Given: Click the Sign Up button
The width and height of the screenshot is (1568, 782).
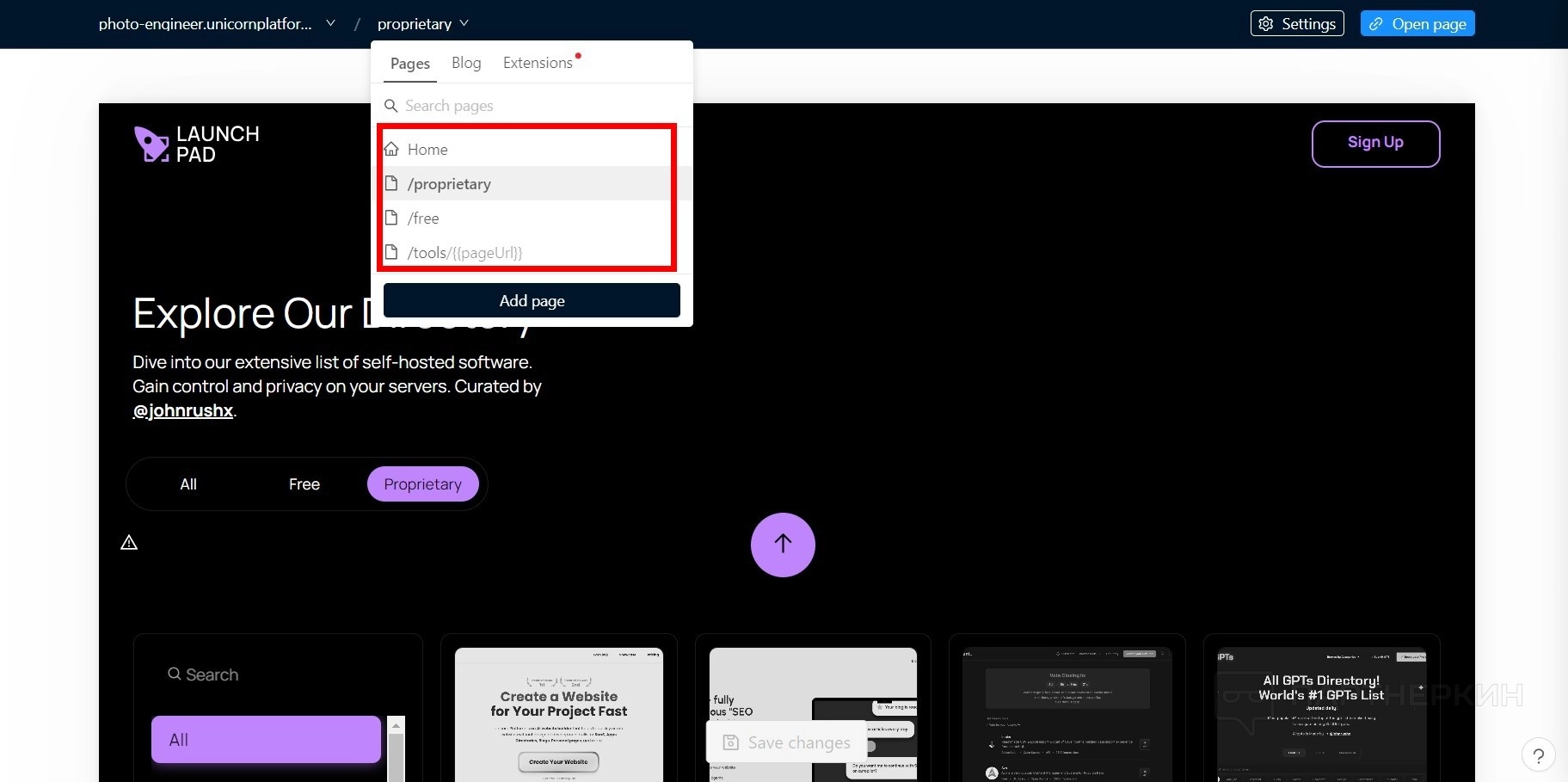Looking at the screenshot, I should [1375, 143].
